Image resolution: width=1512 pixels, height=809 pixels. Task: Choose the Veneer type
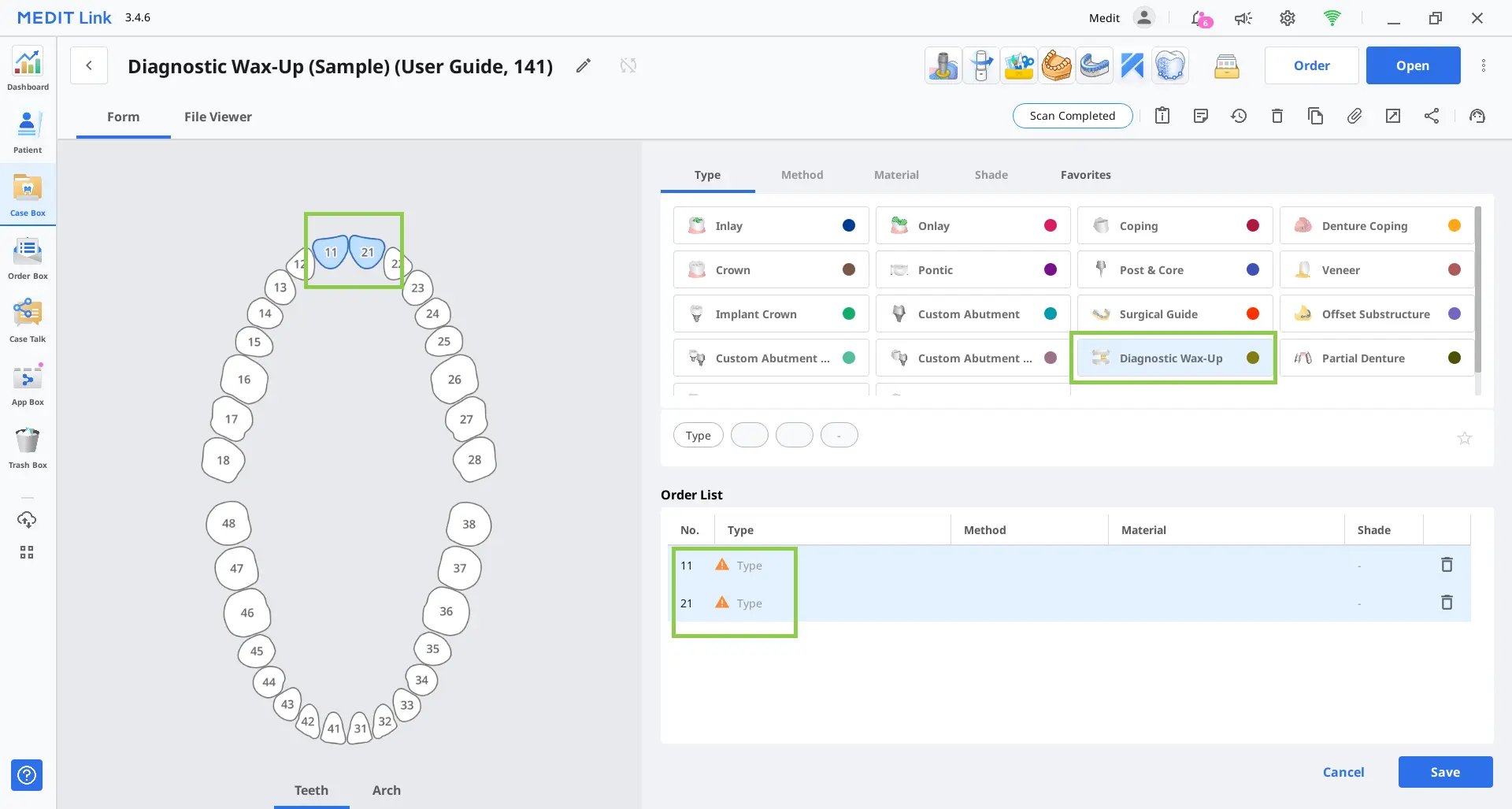point(1377,269)
